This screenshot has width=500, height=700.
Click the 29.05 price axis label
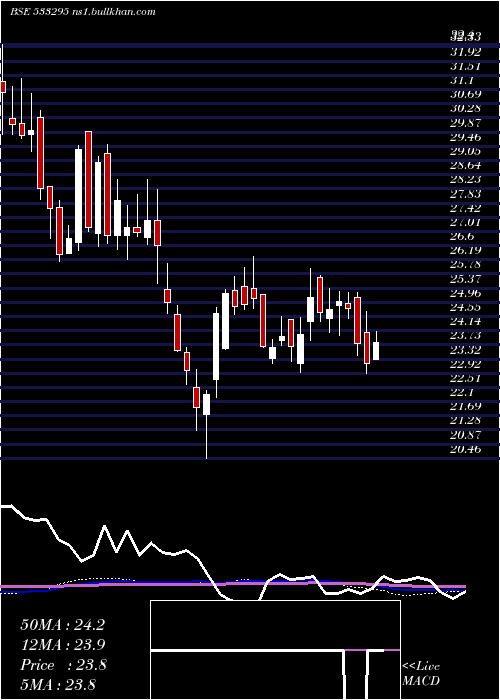[466, 151]
